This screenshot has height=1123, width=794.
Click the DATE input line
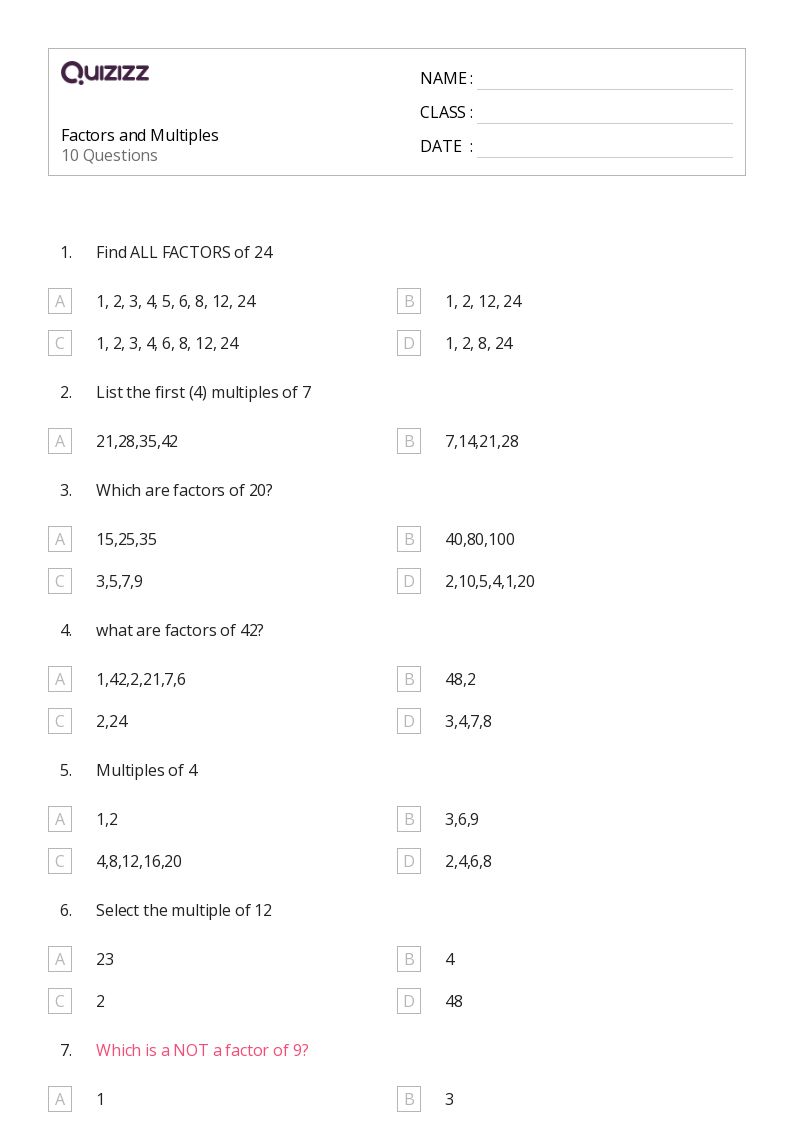pyautogui.click(x=605, y=146)
